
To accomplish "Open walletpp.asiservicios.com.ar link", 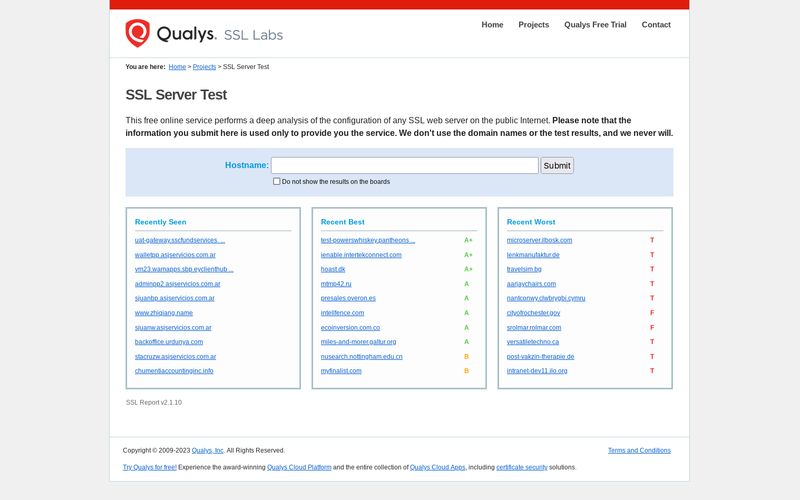I will pos(175,255).
